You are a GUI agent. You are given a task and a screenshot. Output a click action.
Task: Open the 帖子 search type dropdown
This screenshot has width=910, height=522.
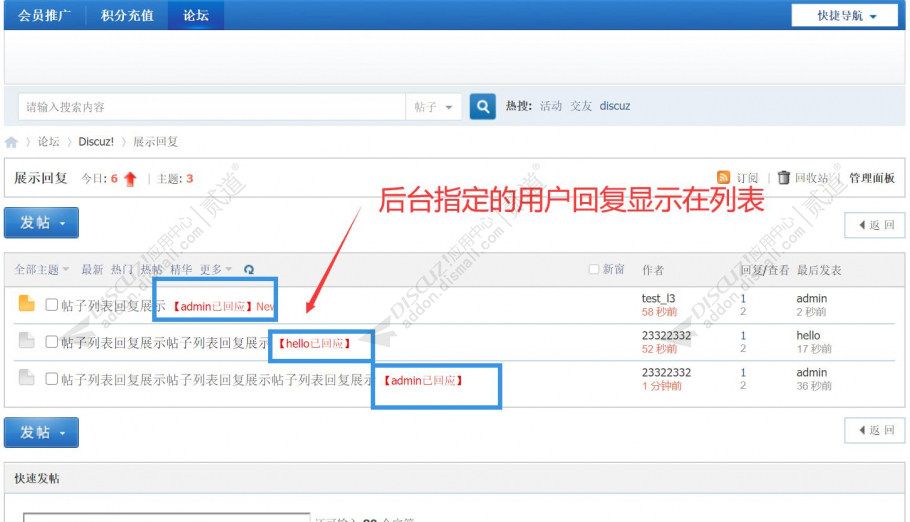(x=433, y=107)
